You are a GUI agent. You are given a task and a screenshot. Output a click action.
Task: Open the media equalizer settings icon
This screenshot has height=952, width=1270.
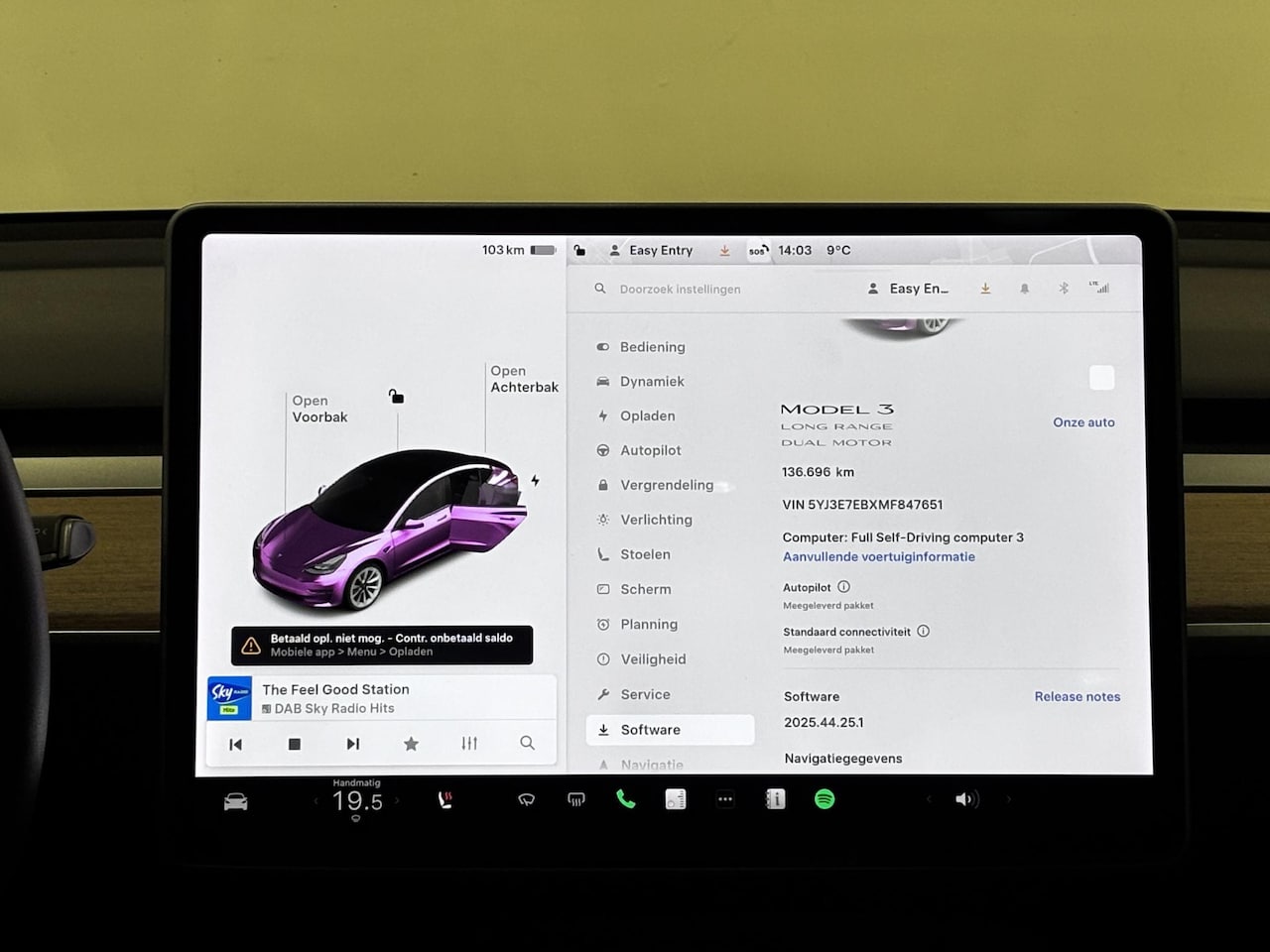click(x=469, y=744)
